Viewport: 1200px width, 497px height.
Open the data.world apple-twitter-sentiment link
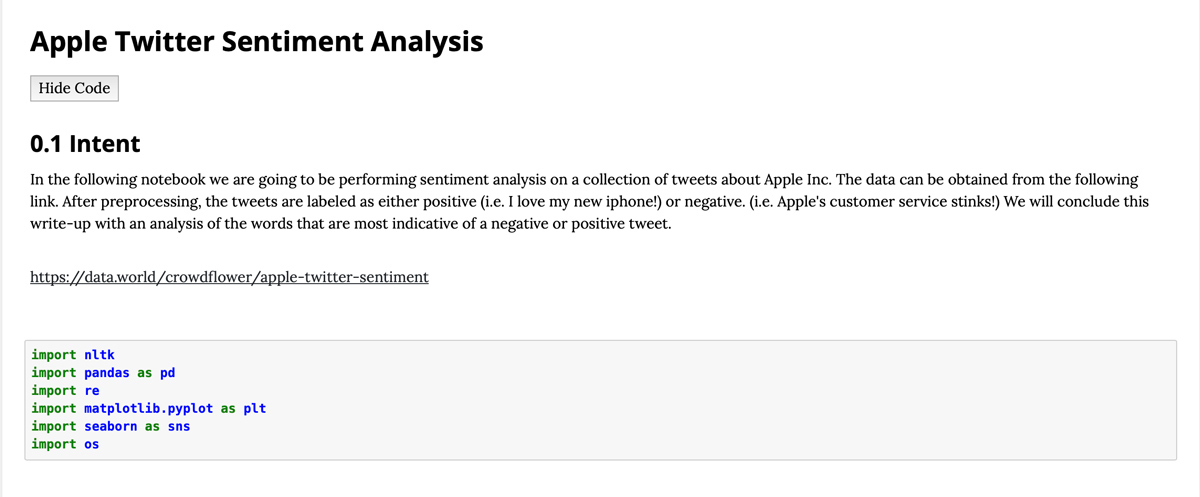pyautogui.click(x=229, y=277)
